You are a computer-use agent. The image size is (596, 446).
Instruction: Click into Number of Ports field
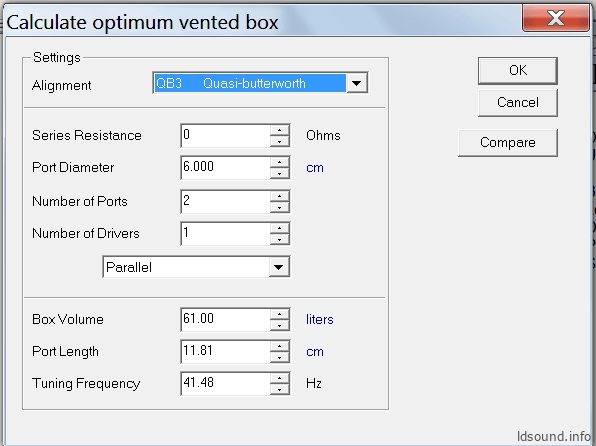coord(226,201)
